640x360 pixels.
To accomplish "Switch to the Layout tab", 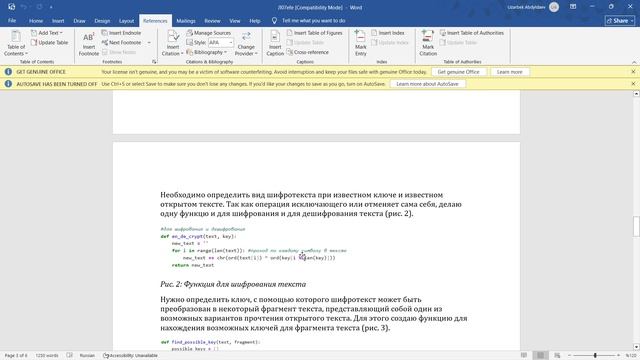I will tap(127, 20).
